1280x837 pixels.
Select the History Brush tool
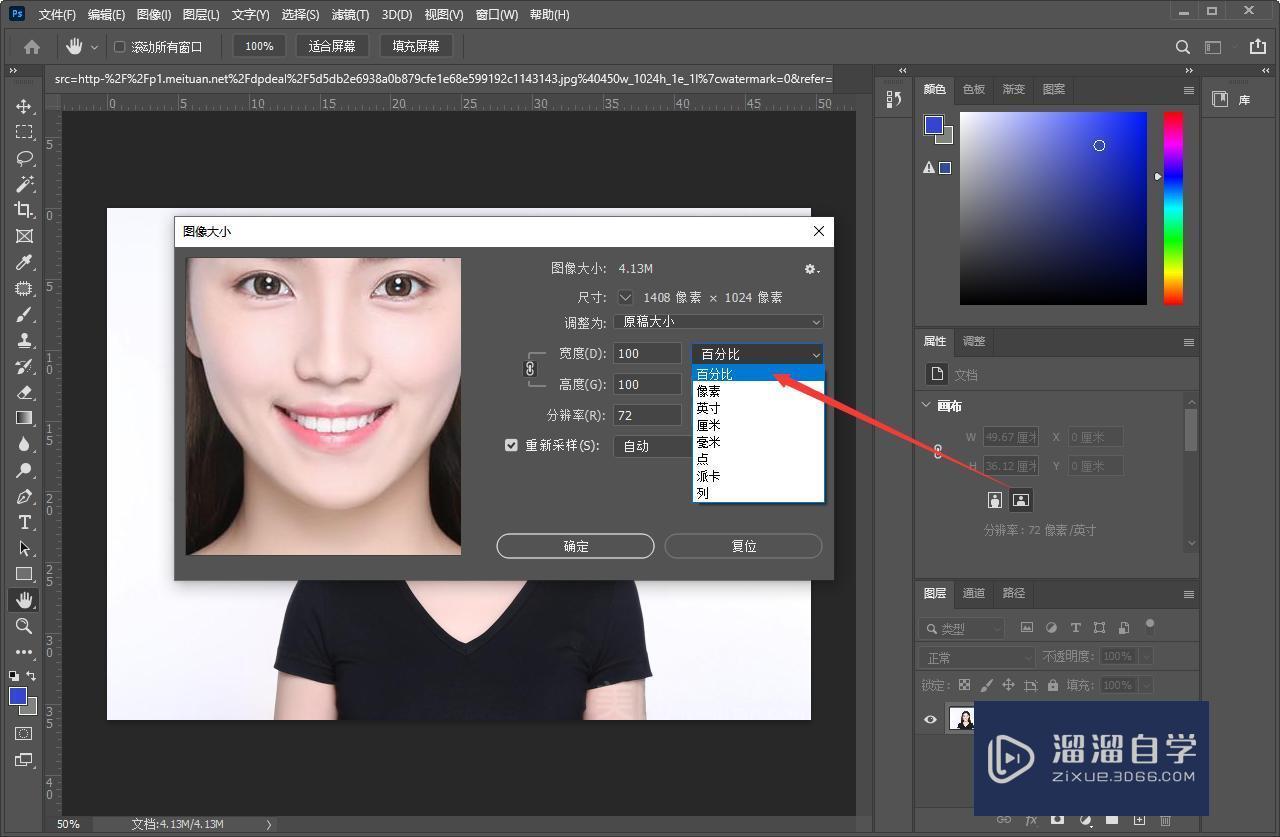pyautogui.click(x=24, y=366)
